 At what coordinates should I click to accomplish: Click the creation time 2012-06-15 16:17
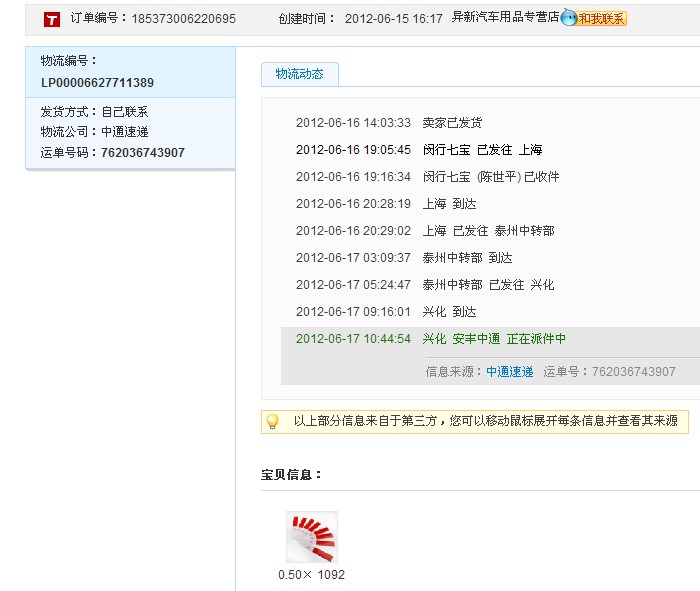[393, 18]
